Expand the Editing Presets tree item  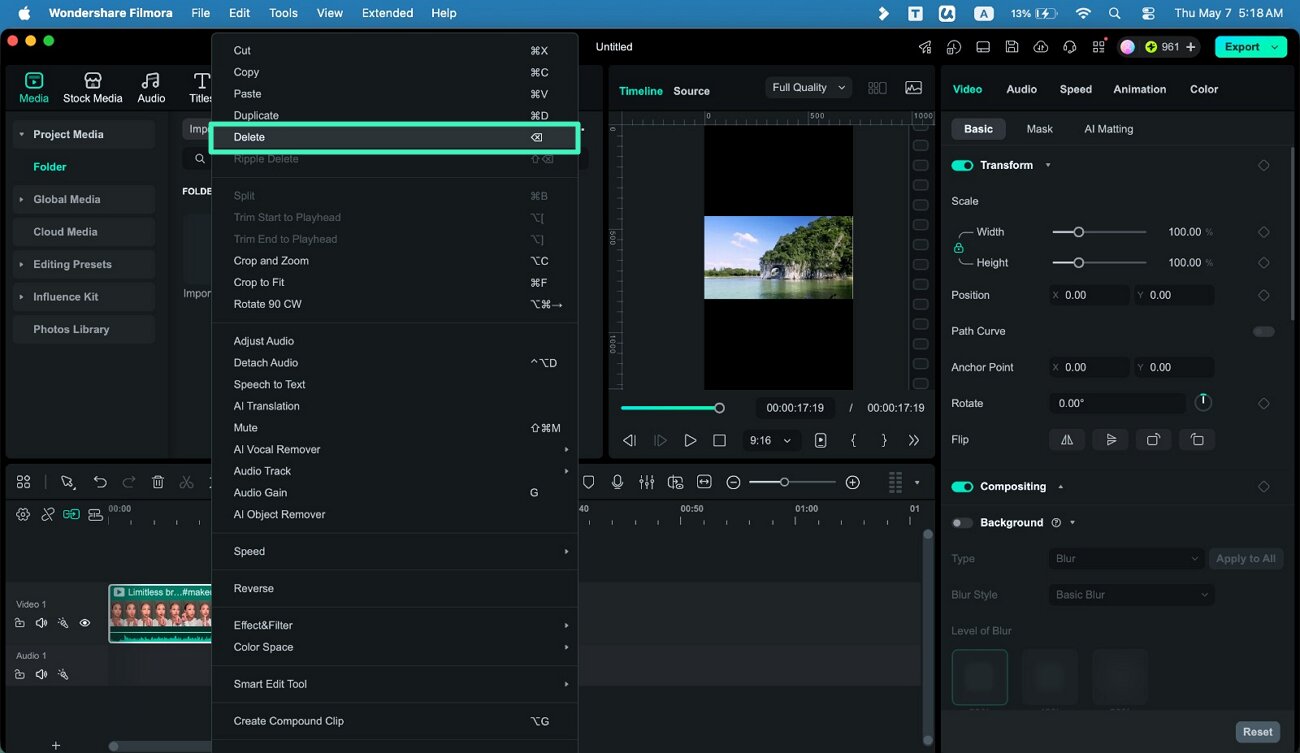click(x=21, y=265)
